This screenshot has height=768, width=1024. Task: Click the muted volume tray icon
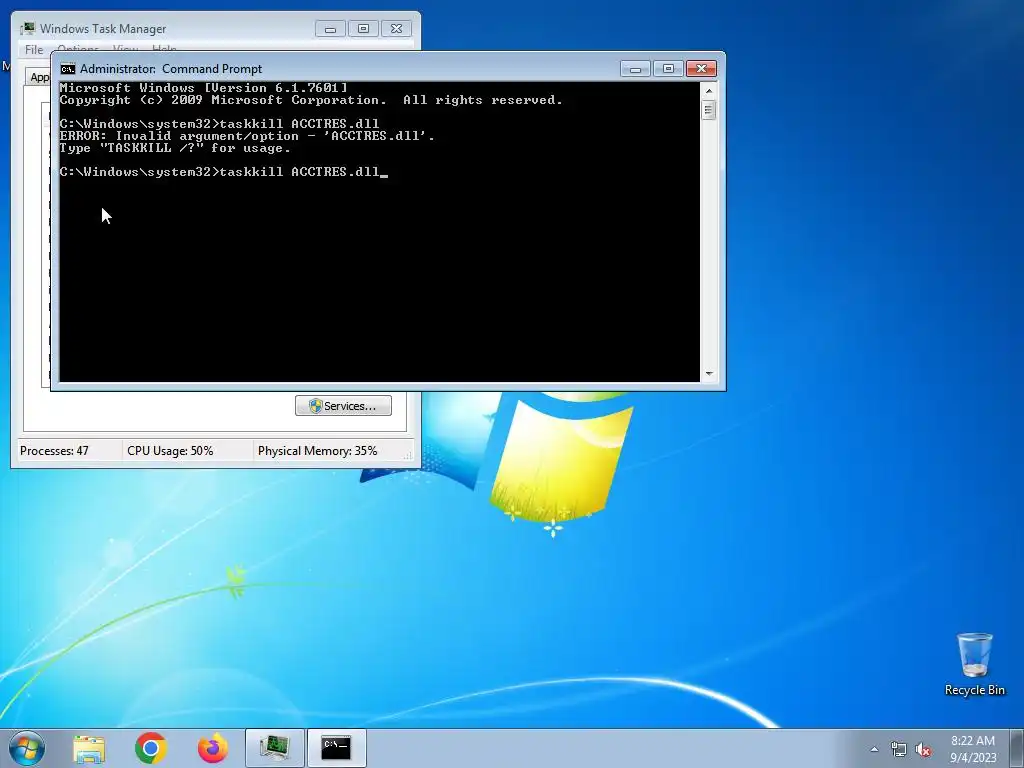point(923,750)
